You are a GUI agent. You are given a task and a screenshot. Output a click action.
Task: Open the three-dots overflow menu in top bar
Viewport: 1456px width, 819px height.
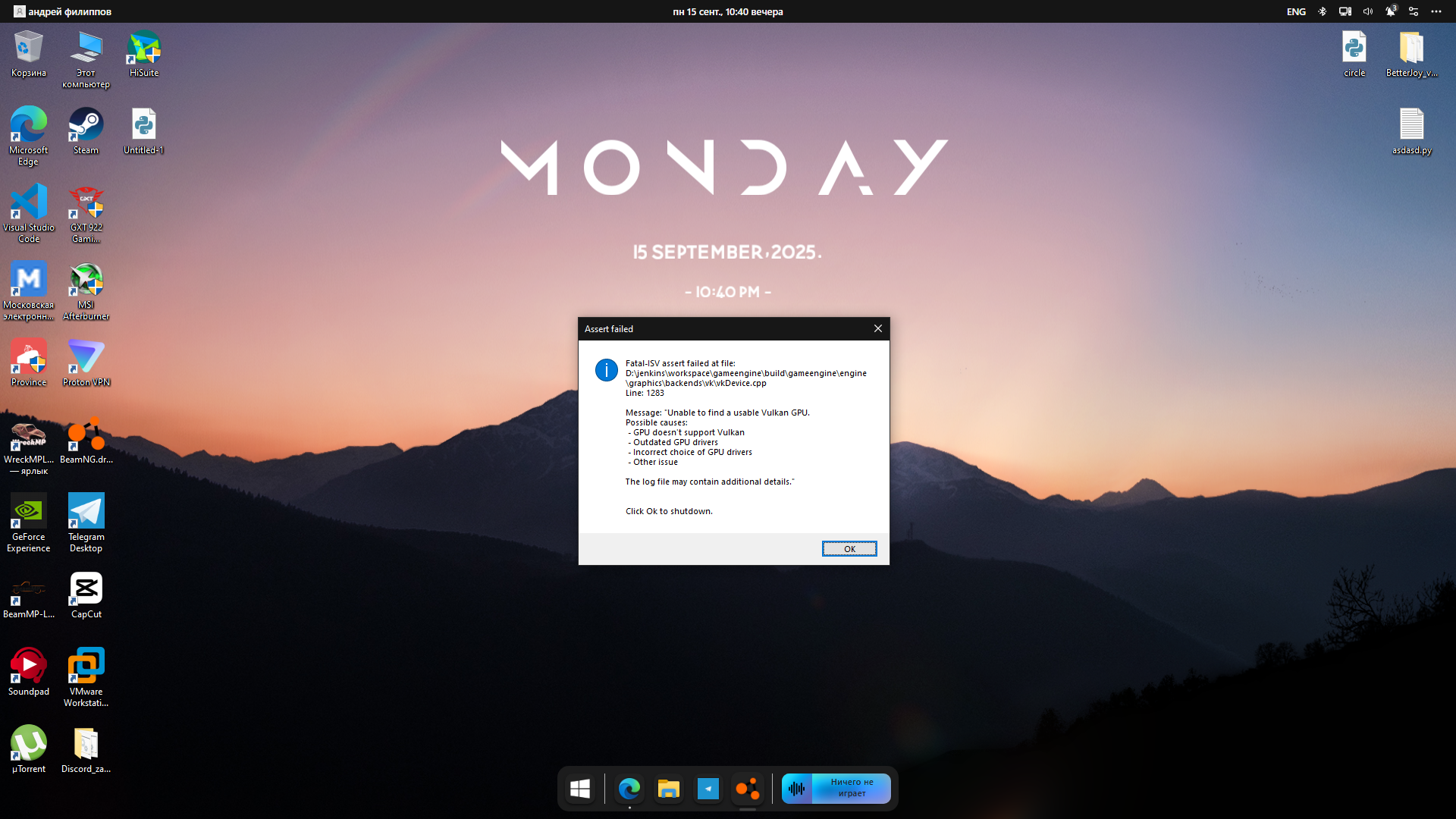coord(1436,11)
